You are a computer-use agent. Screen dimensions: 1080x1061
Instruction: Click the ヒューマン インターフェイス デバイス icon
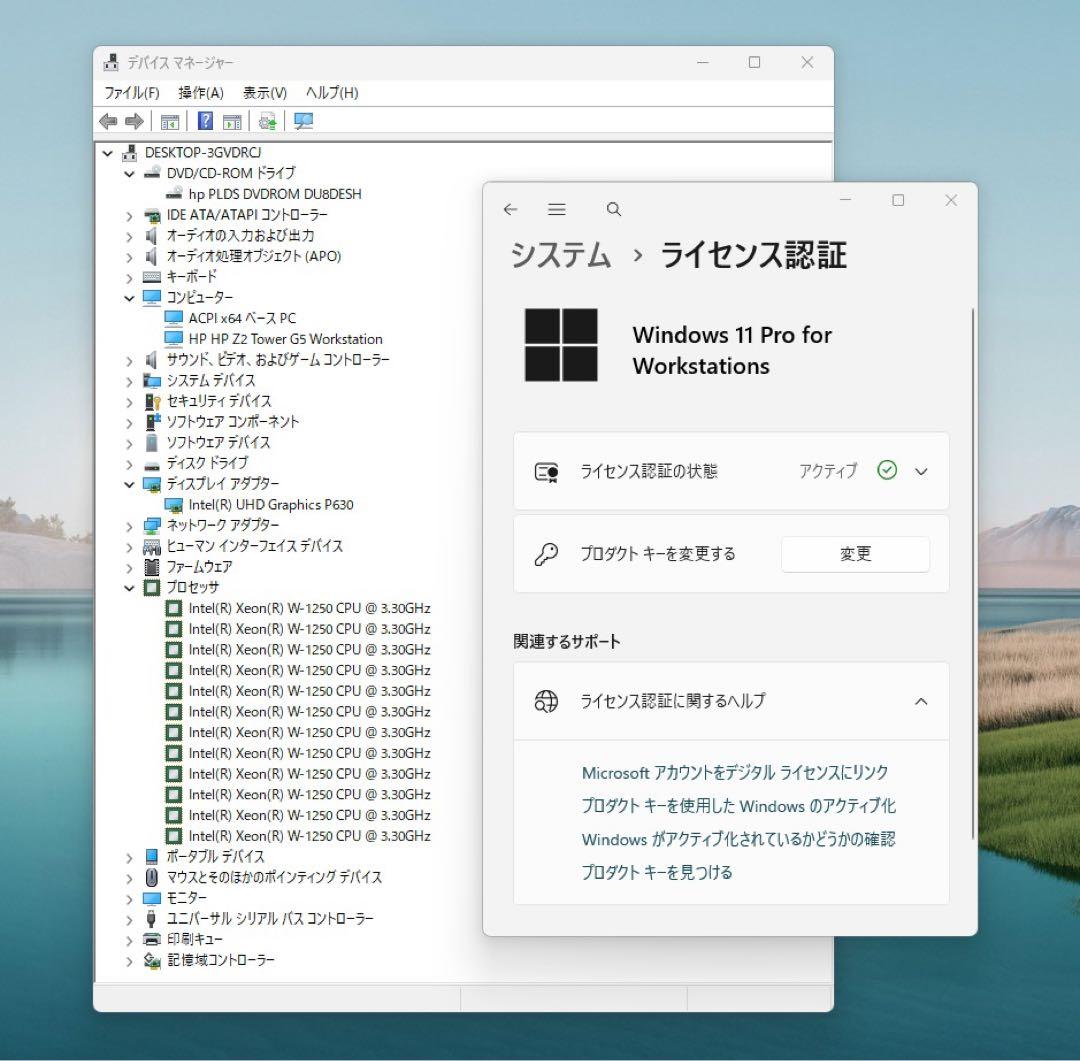coord(152,546)
